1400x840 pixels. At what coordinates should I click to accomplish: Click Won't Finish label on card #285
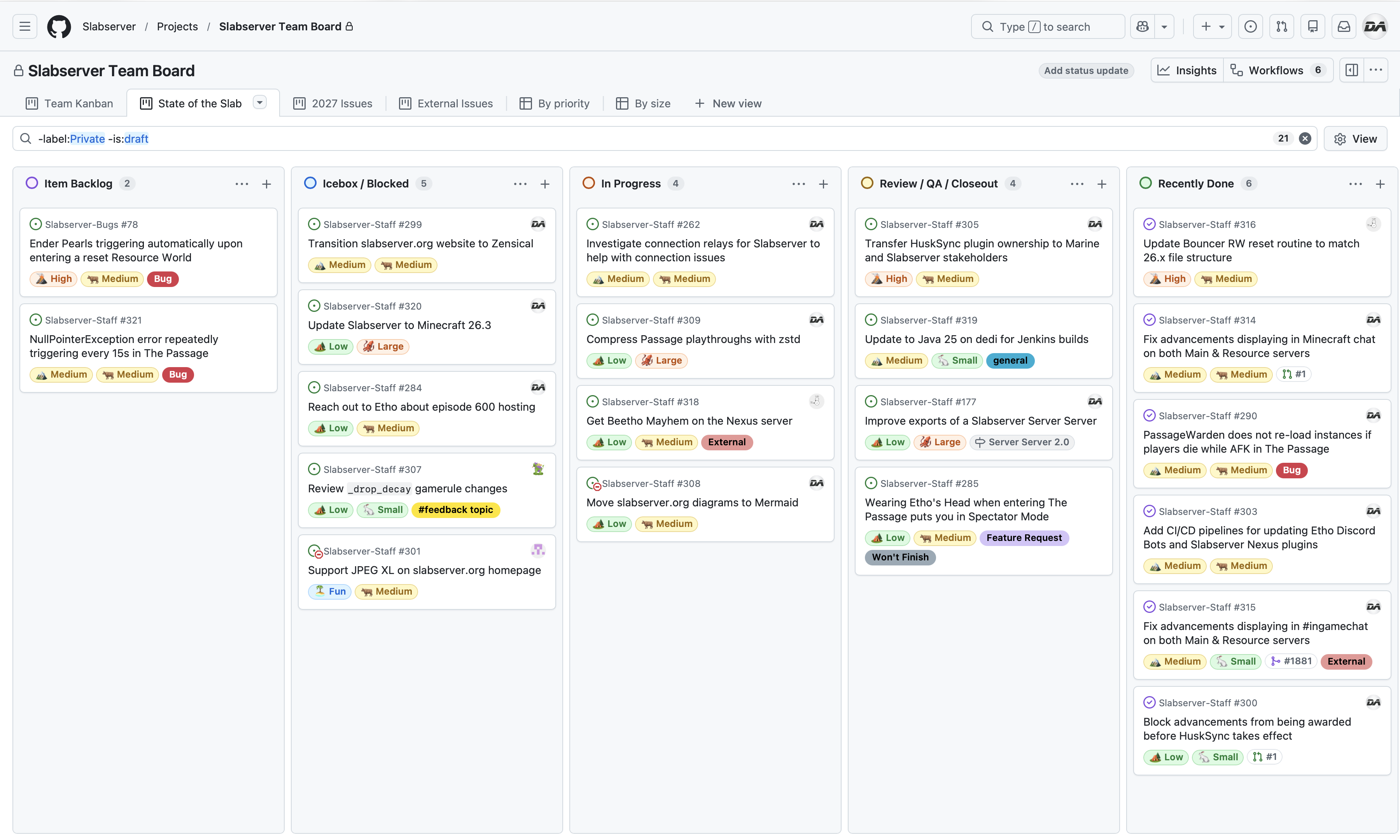[x=900, y=557]
